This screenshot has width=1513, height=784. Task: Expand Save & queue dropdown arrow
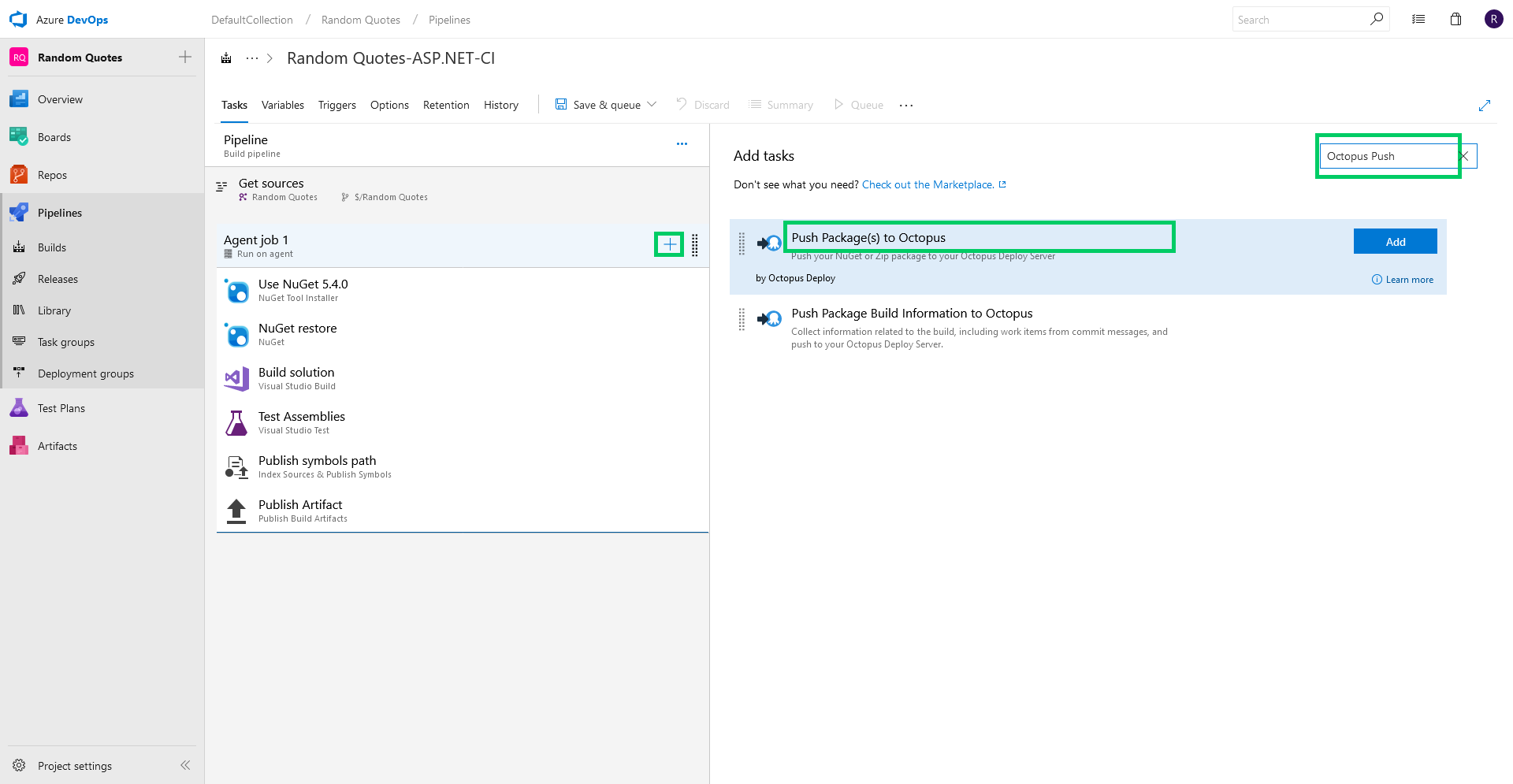coord(652,104)
